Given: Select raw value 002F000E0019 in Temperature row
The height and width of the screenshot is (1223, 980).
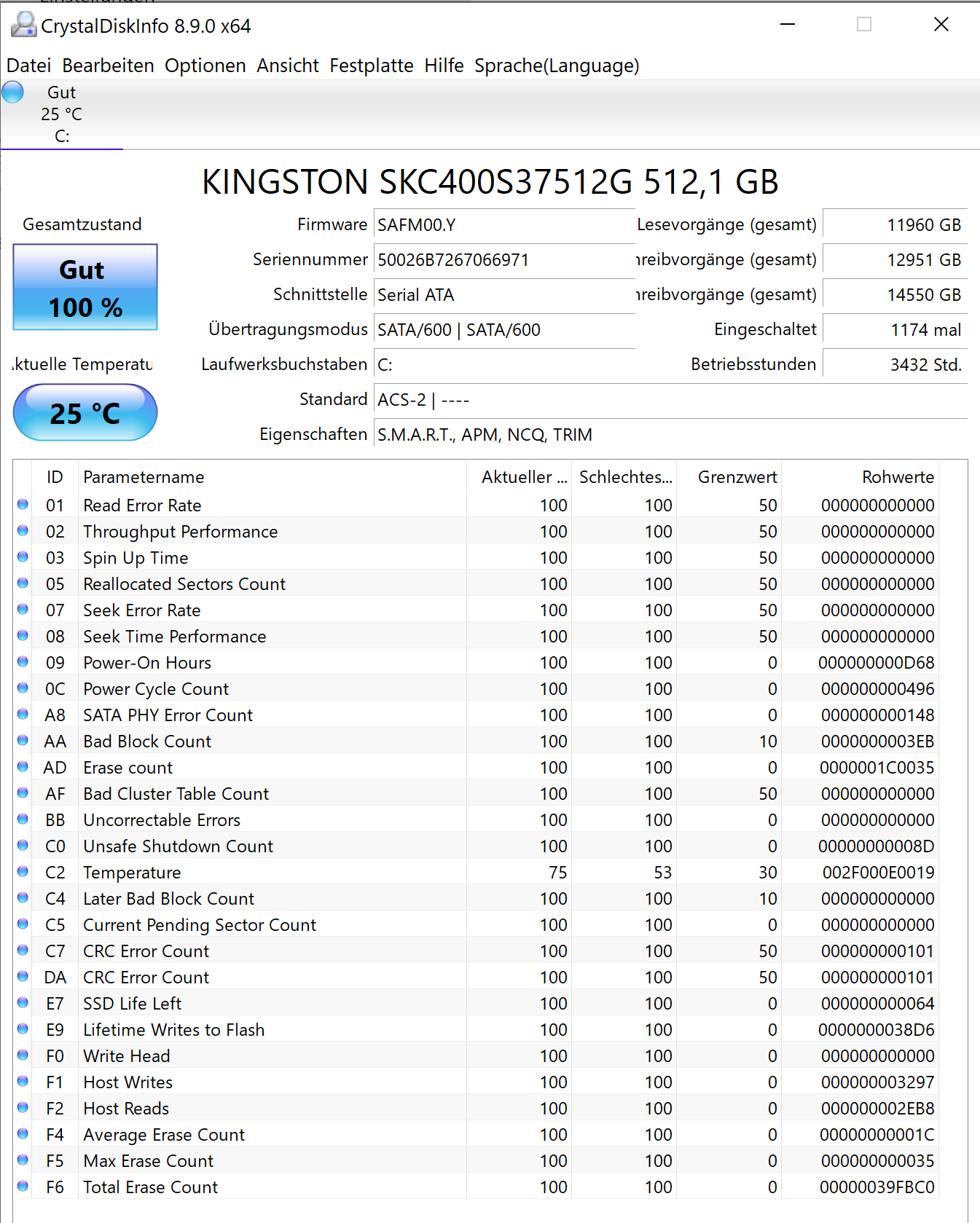Looking at the screenshot, I should [878, 873].
